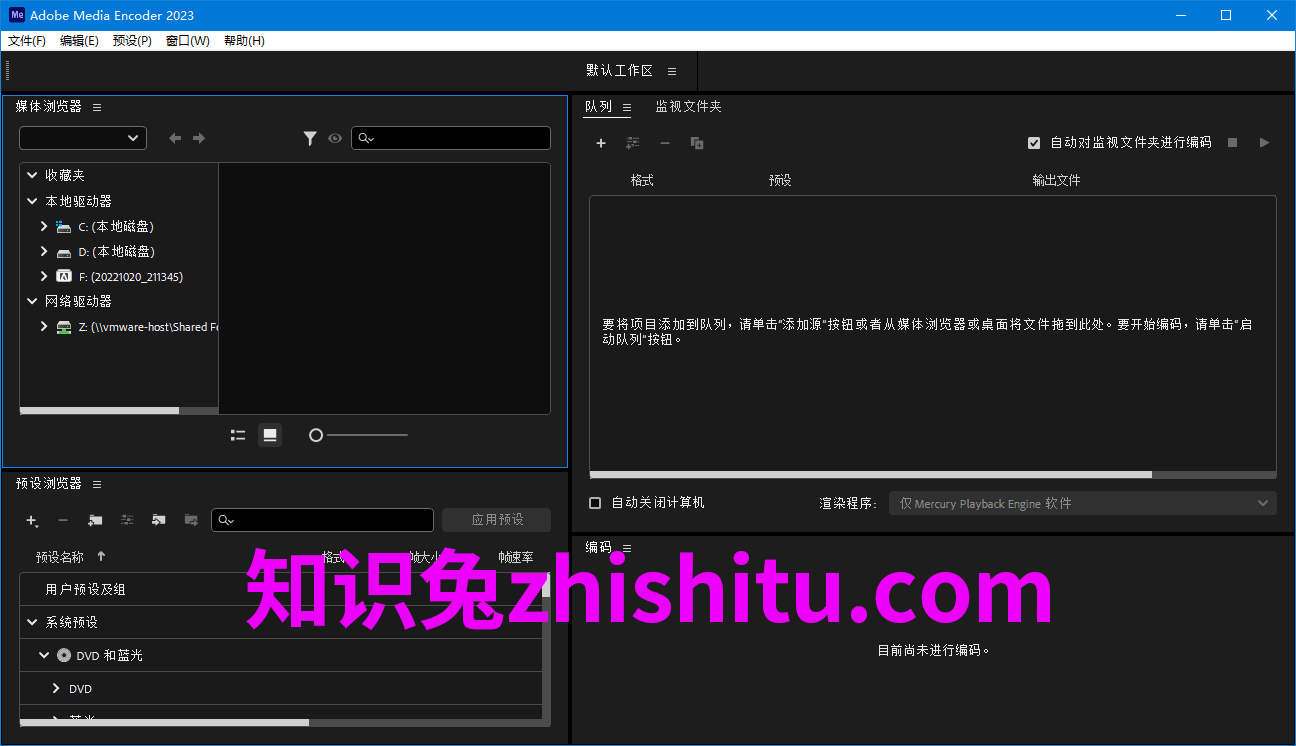Click the duplicate icon in queue
The image size is (1296, 746).
tap(697, 143)
